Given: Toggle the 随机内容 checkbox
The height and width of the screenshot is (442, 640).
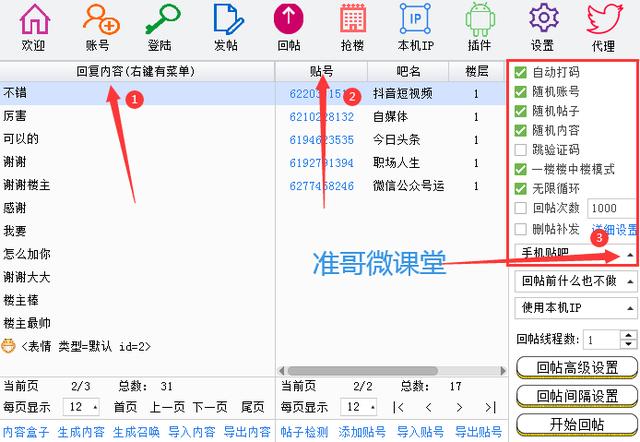Looking at the screenshot, I should [x=520, y=131].
